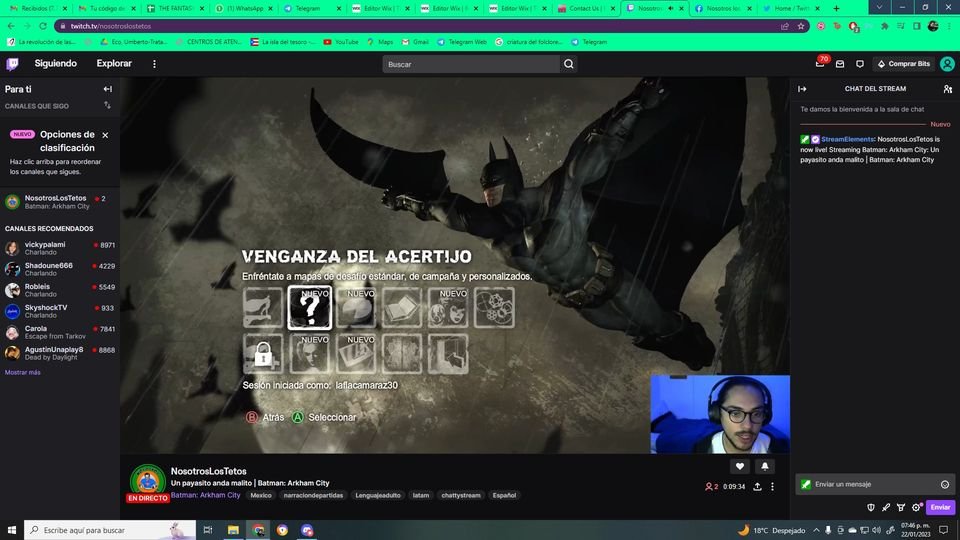This screenshot has width=960, height=540.
Task: Click the search magnifier button
Action: point(569,64)
